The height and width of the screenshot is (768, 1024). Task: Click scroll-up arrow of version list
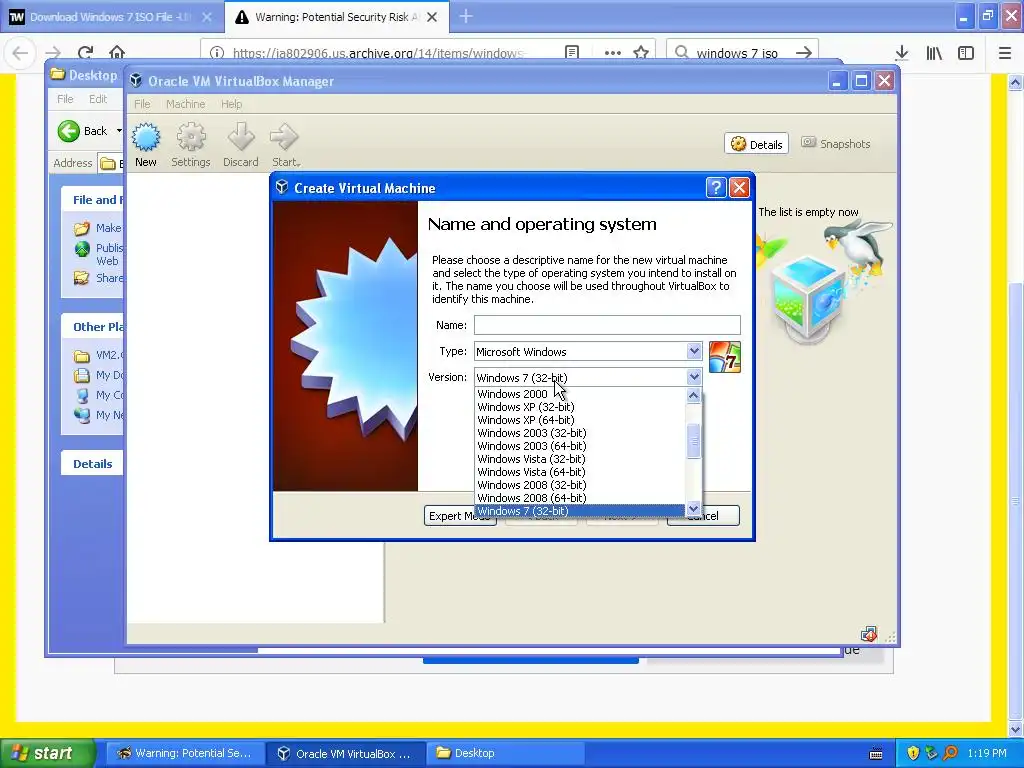point(694,394)
